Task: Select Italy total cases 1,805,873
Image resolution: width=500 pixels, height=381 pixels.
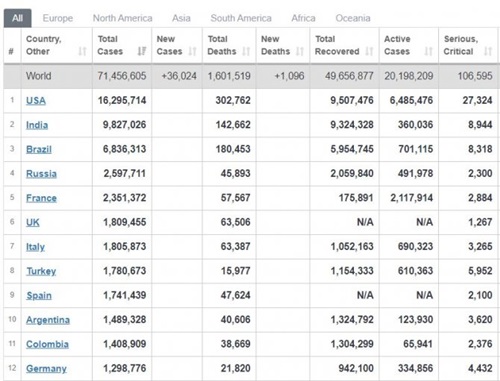Action: click(x=124, y=246)
